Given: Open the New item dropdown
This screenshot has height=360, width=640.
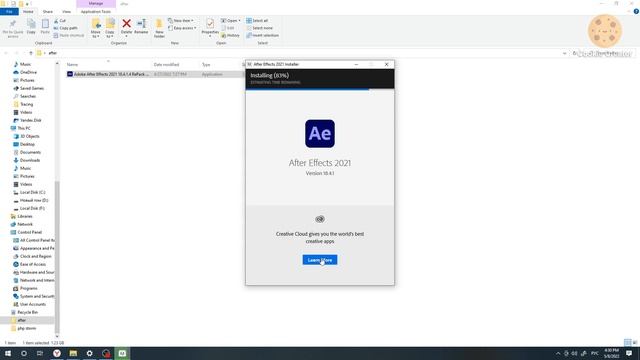Looking at the screenshot, I should (x=181, y=20).
